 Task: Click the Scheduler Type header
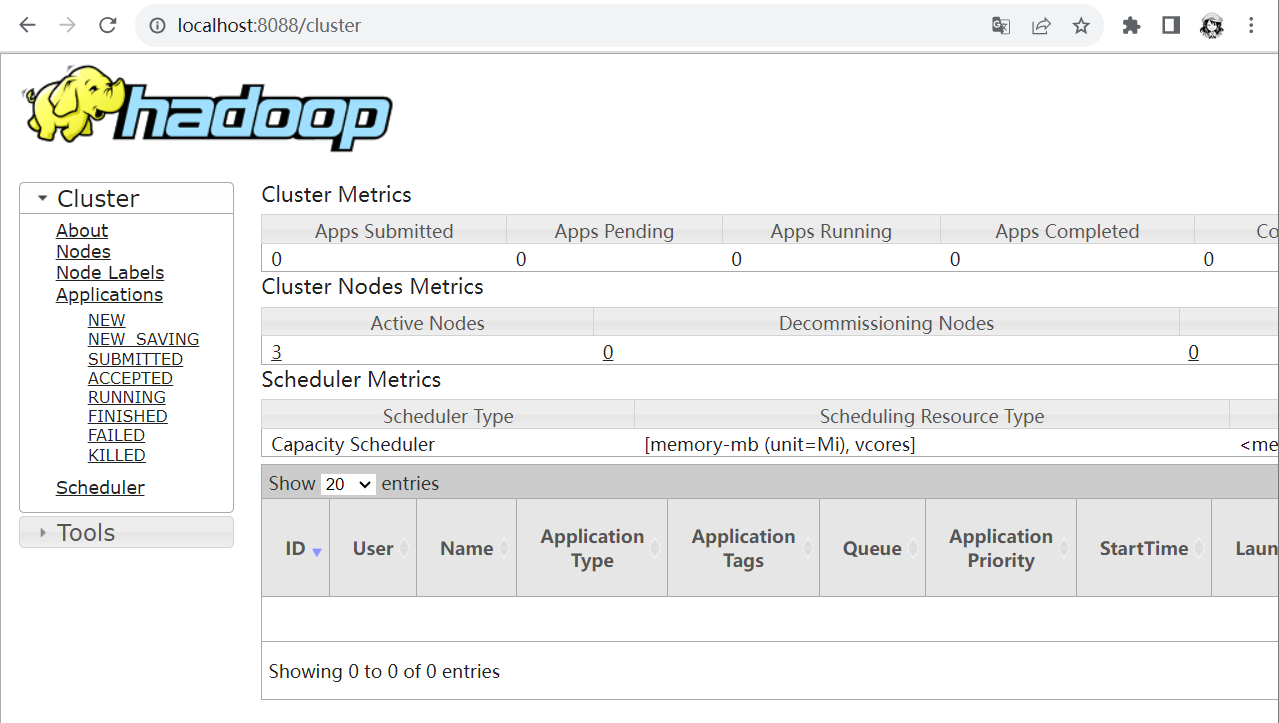[x=448, y=416]
